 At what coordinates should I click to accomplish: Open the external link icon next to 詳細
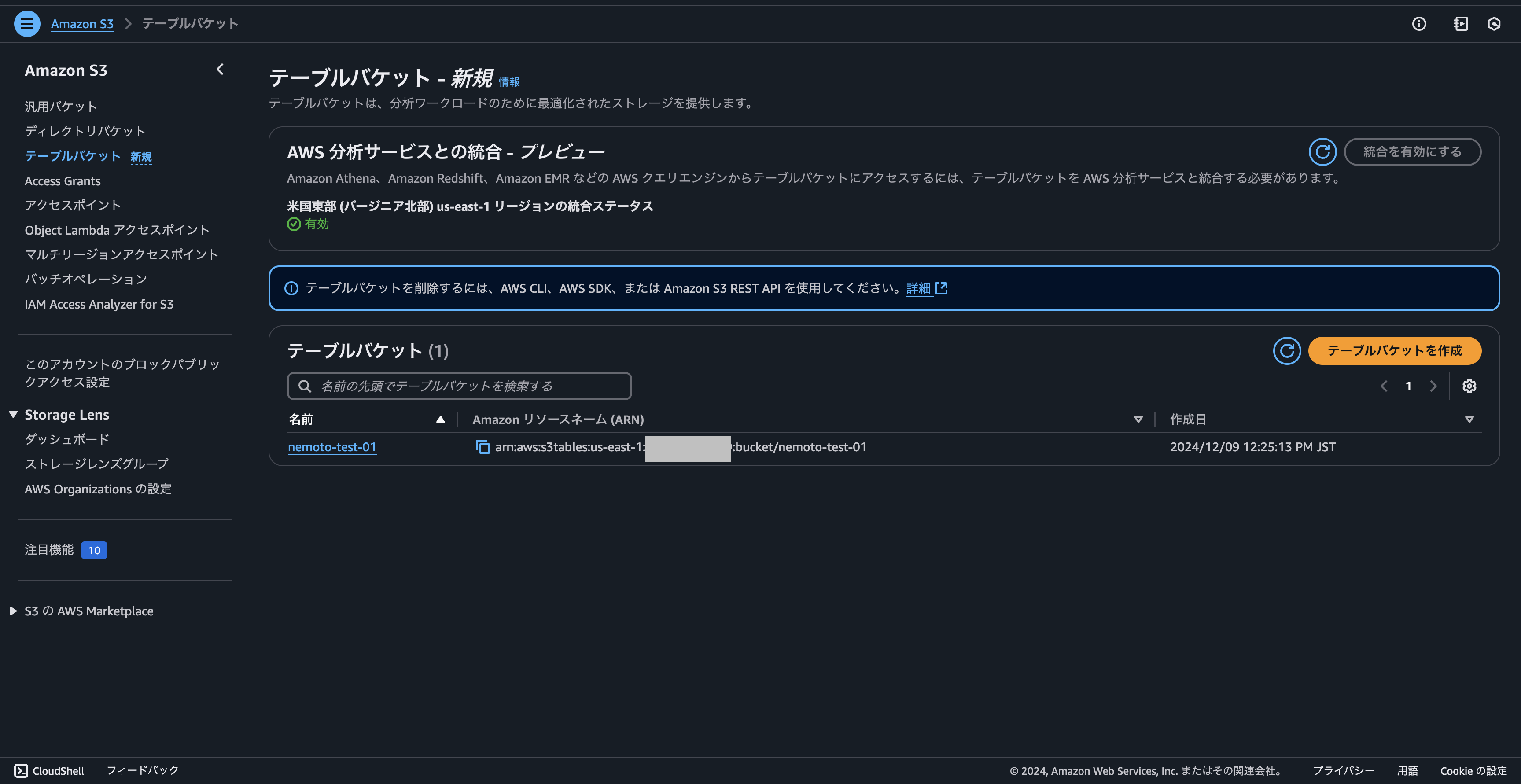coord(942,288)
